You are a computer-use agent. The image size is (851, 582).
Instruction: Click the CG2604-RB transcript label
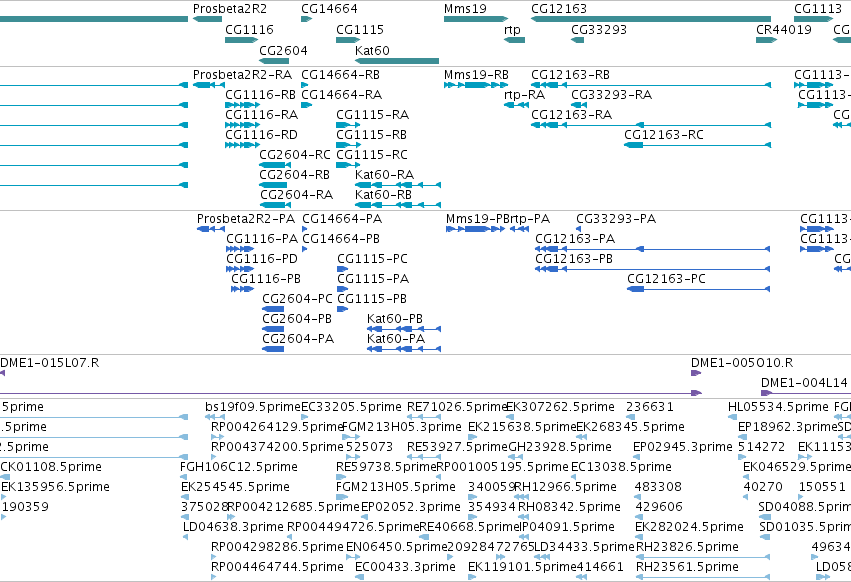coord(294,175)
